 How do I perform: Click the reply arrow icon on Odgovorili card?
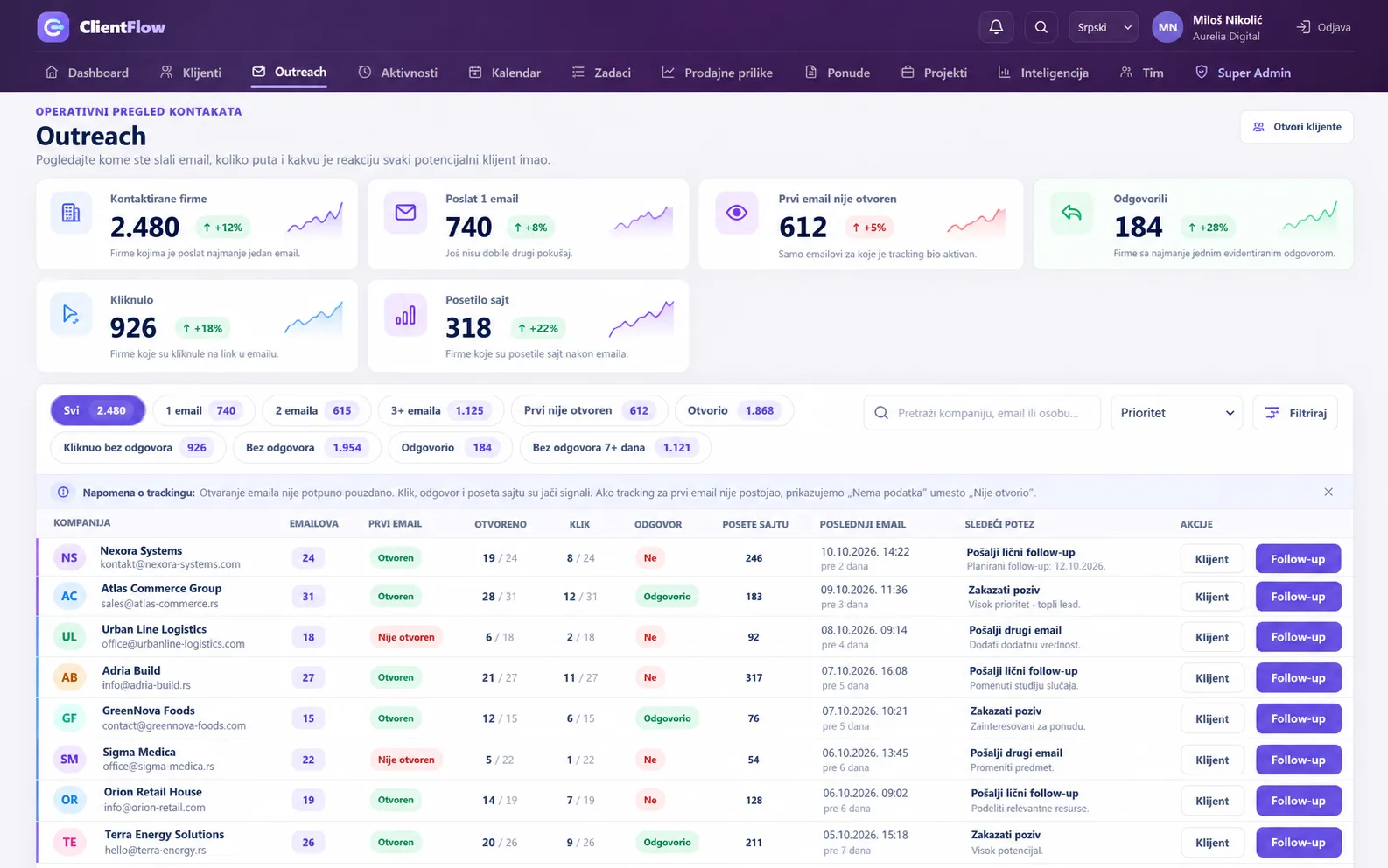pos(1071,213)
